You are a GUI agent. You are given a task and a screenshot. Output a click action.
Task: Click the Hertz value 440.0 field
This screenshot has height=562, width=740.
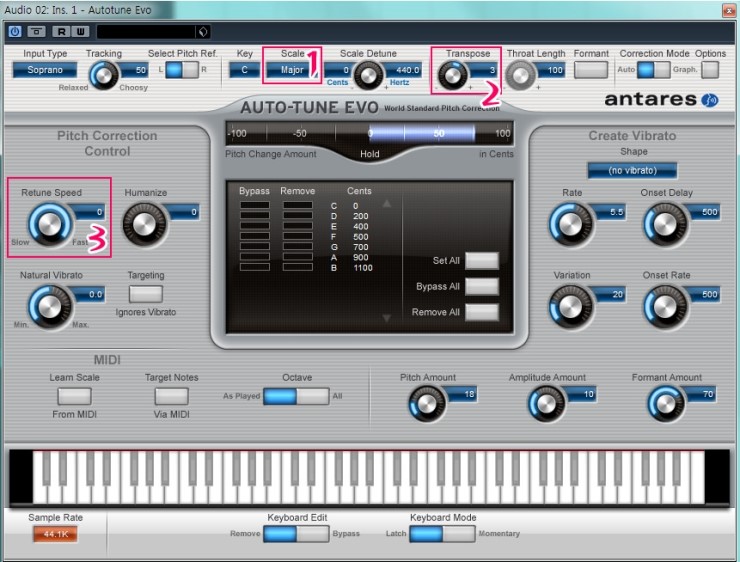pyautogui.click(x=402, y=70)
